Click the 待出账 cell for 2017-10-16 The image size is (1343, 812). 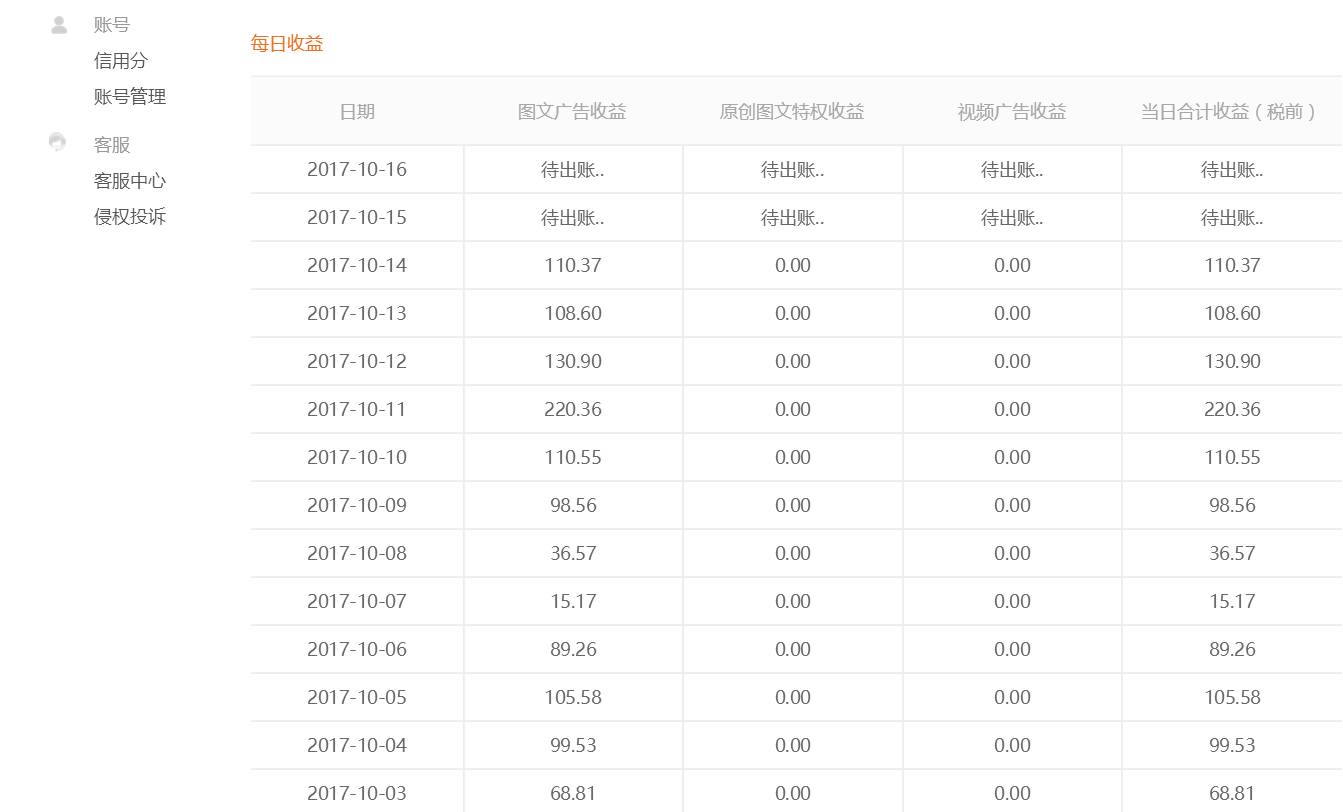(573, 169)
